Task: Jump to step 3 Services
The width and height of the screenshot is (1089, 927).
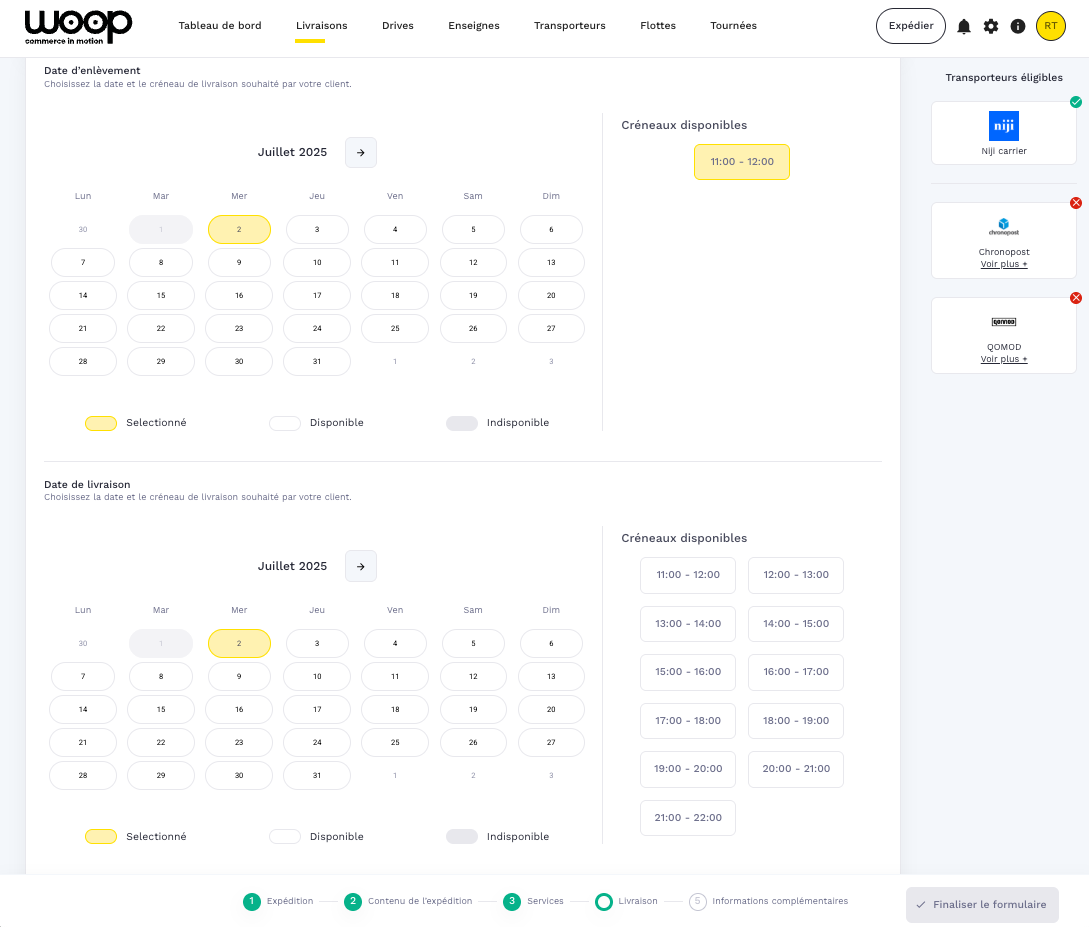Action: 533,902
